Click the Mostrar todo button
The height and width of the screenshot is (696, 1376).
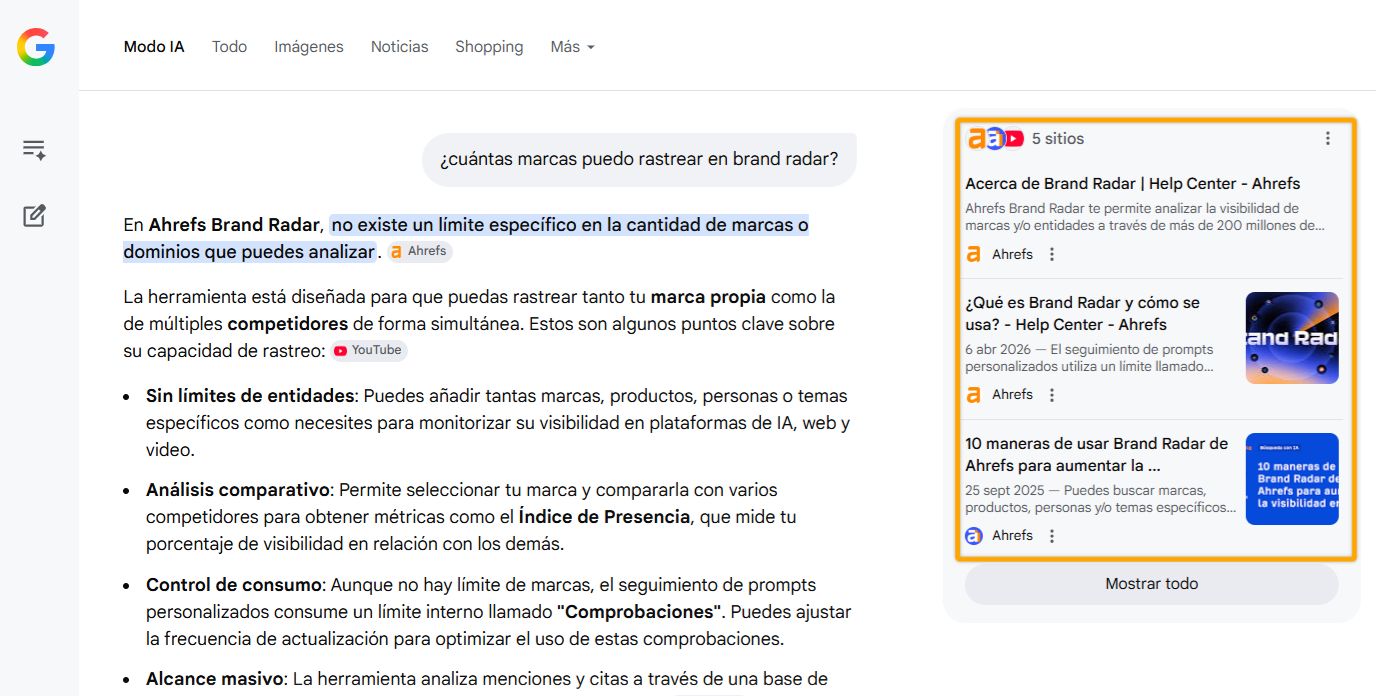coord(1151,584)
